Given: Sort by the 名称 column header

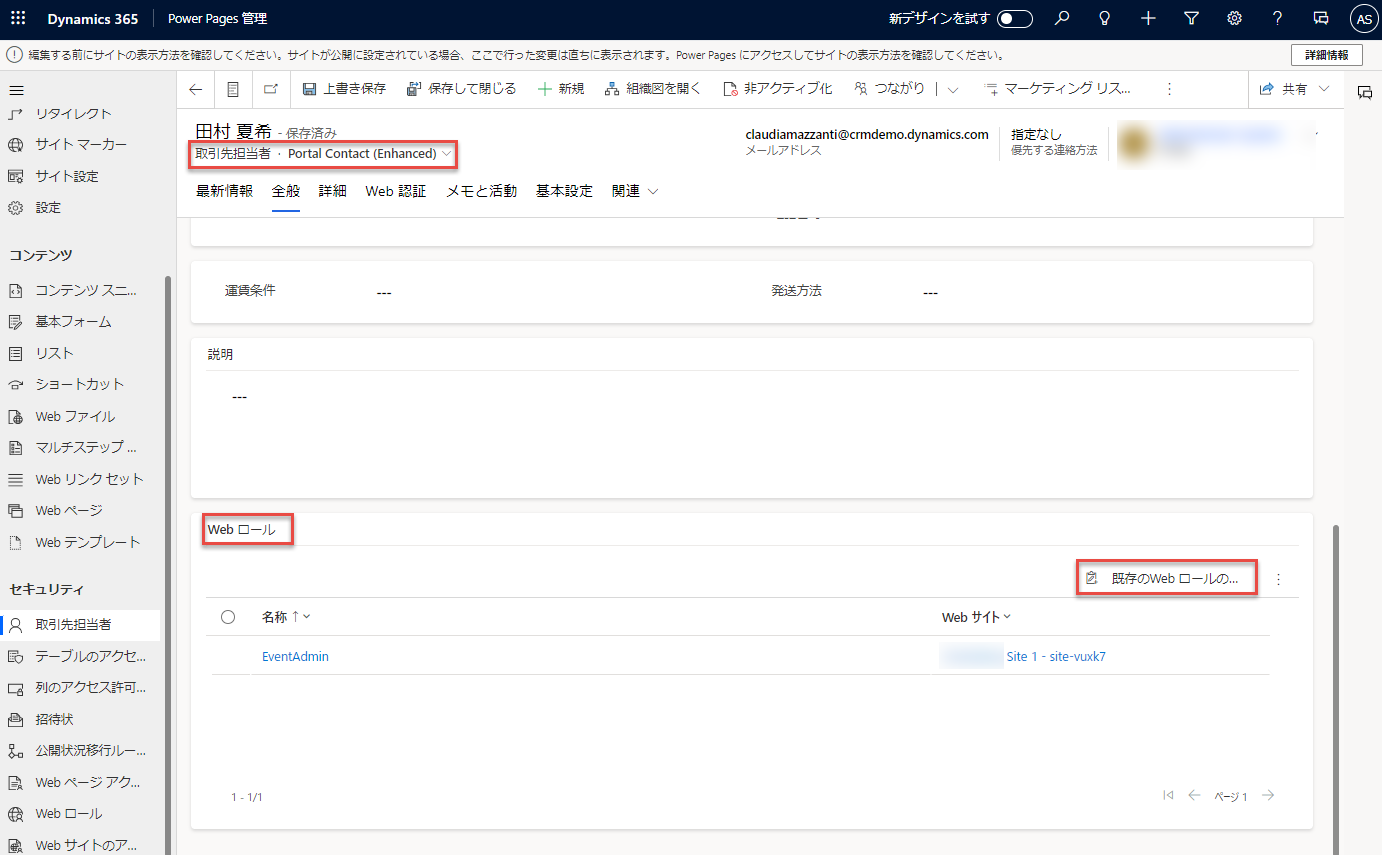Looking at the screenshot, I should pyautogui.click(x=286, y=617).
